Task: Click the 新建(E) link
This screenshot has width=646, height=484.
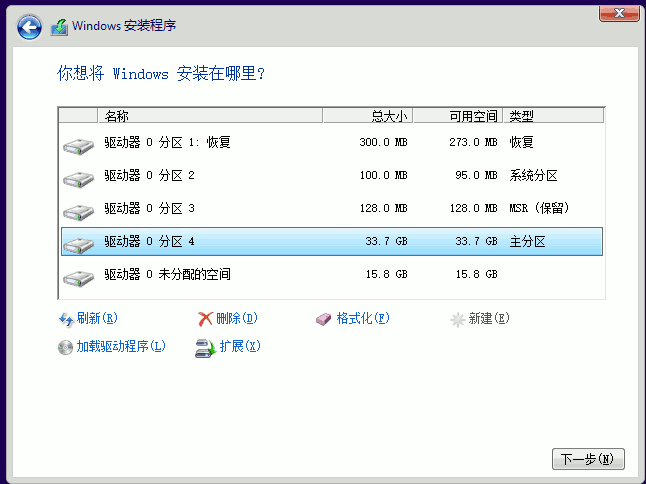Action: tap(489, 318)
